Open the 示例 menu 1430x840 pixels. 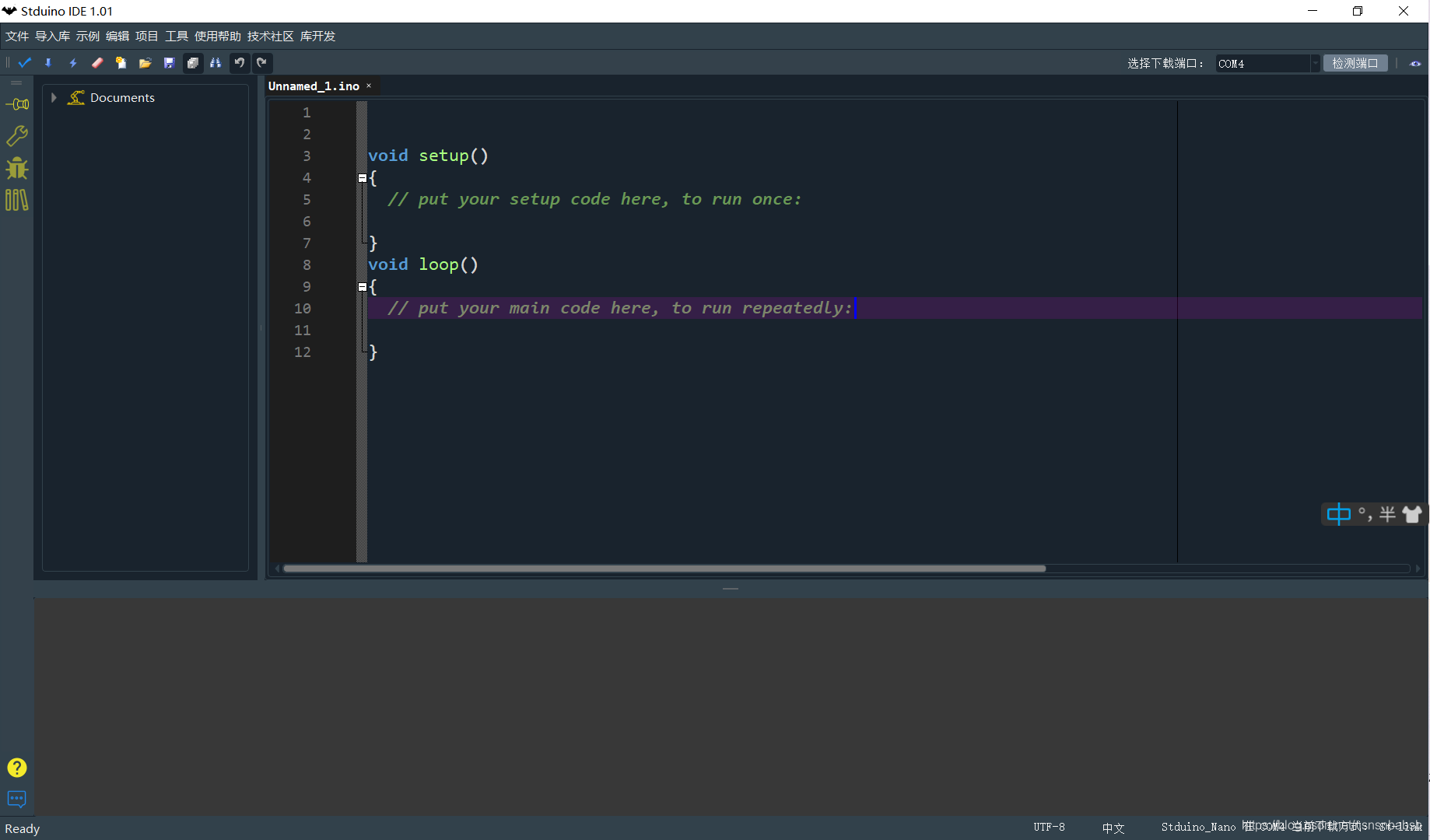pyautogui.click(x=88, y=37)
